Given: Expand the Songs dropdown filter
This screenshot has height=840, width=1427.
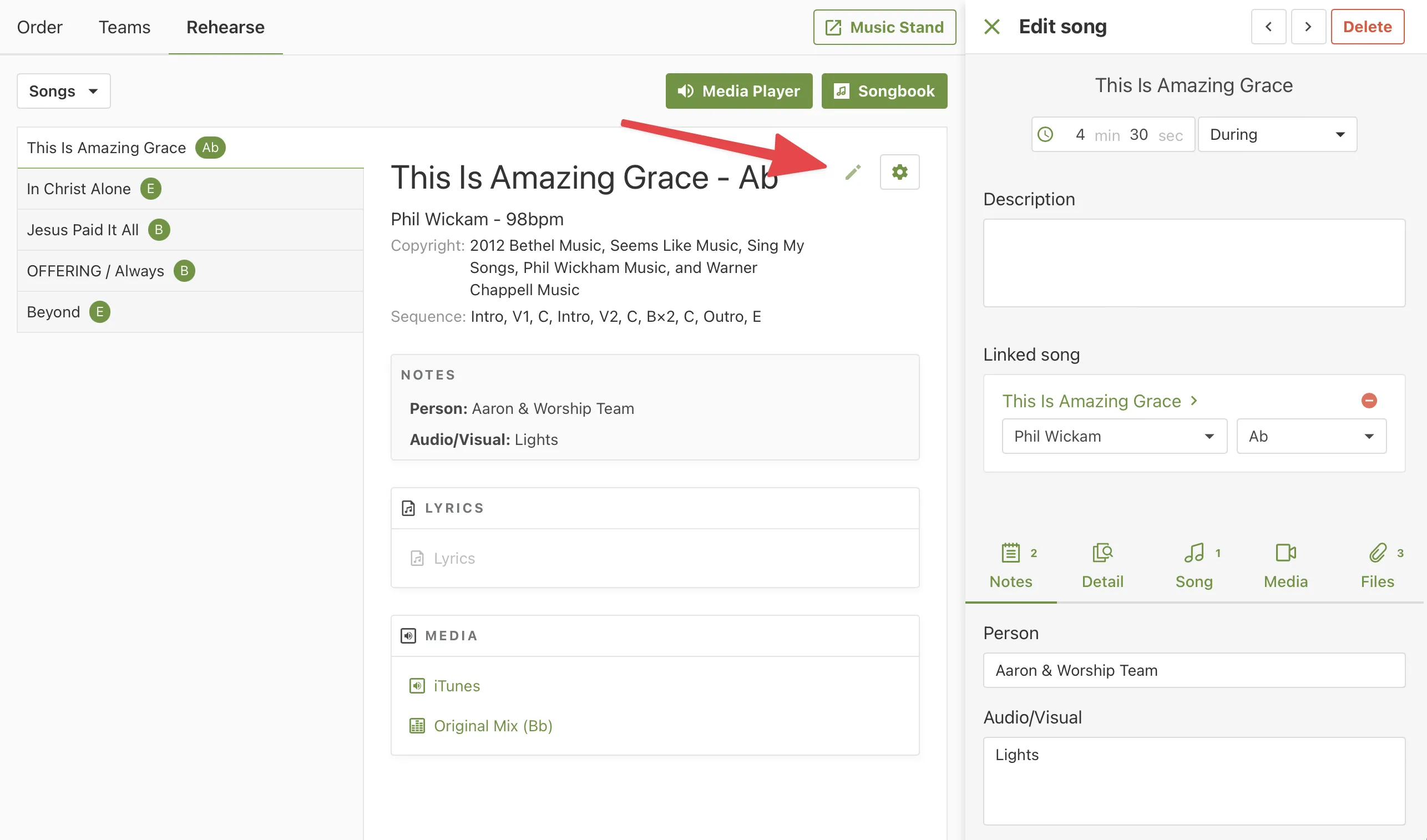Looking at the screenshot, I should (63, 91).
